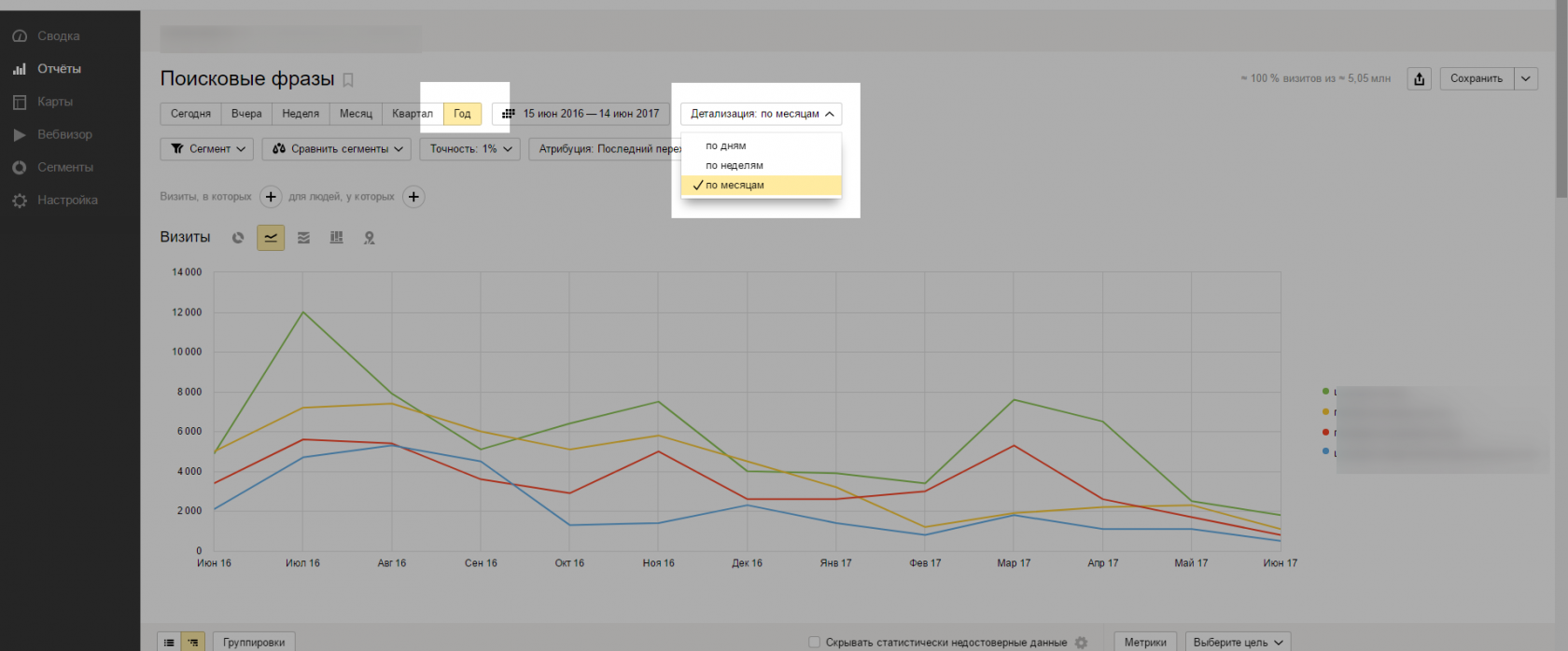Bookmark the Поисковые фразы report
Image resolution: width=1568 pixels, height=651 pixels.
(x=348, y=80)
